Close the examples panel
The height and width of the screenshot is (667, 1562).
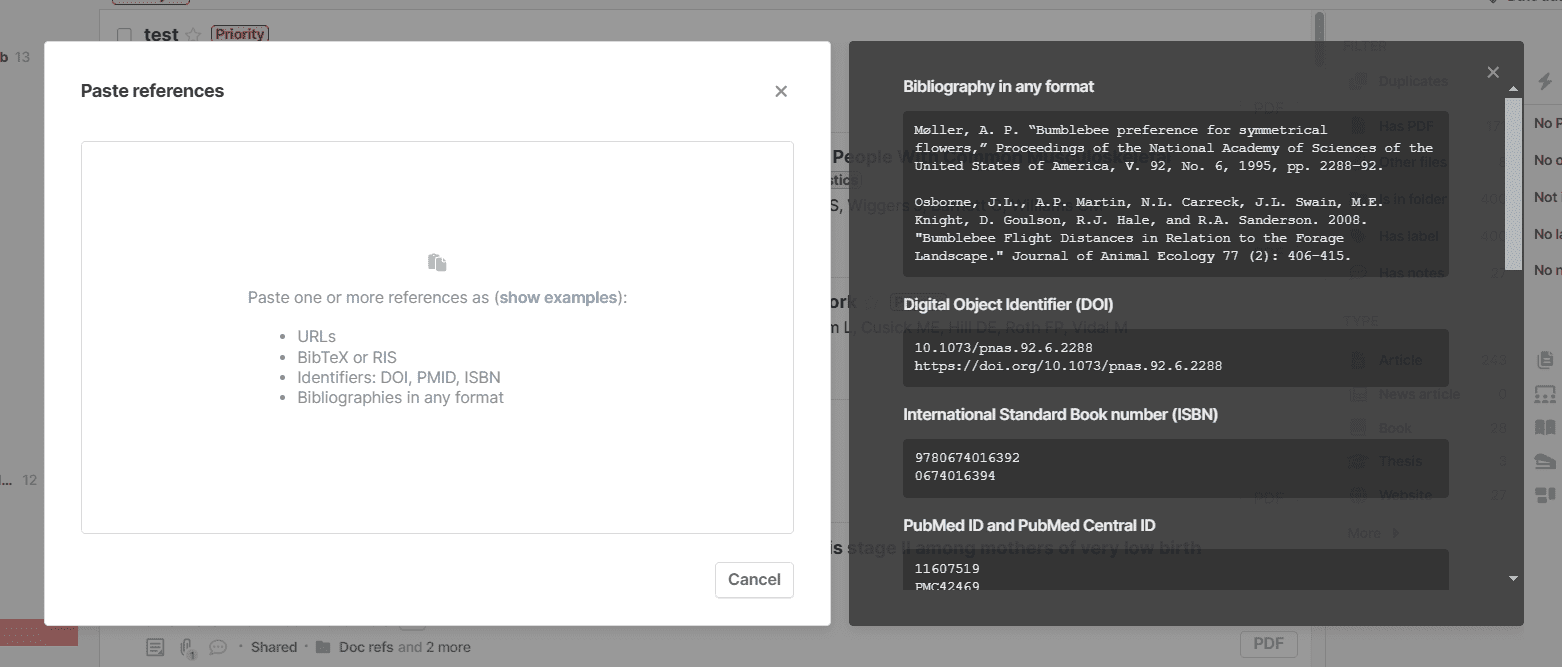point(1492,72)
